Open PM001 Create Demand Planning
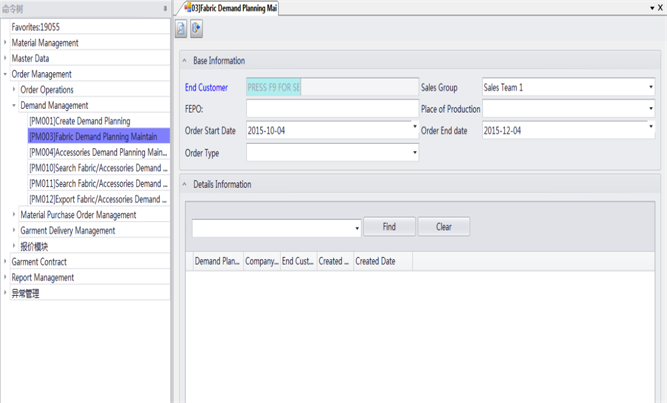This screenshot has height=403, width=667. (x=80, y=121)
